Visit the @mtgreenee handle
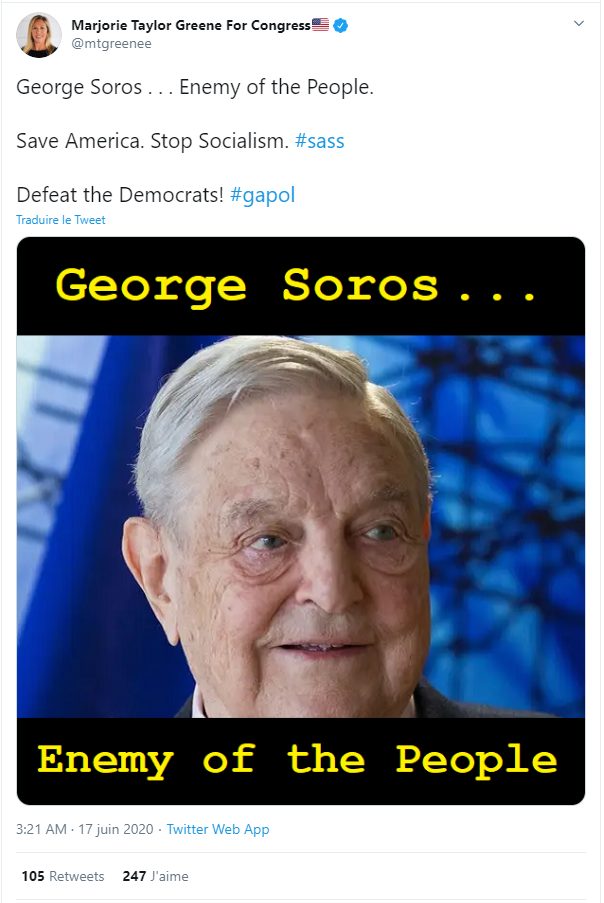The width and height of the screenshot is (604, 903). tap(111, 44)
